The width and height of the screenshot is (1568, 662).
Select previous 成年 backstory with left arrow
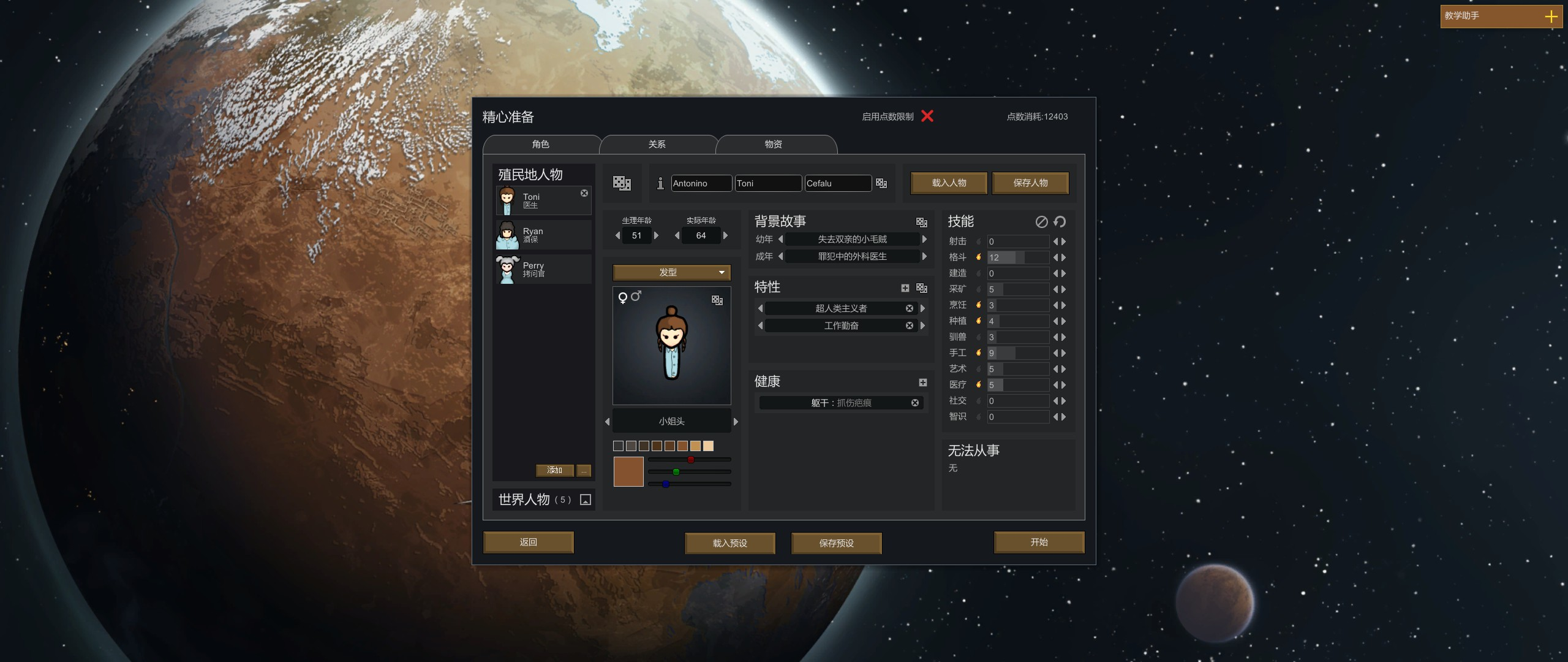click(x=780, y=256)
